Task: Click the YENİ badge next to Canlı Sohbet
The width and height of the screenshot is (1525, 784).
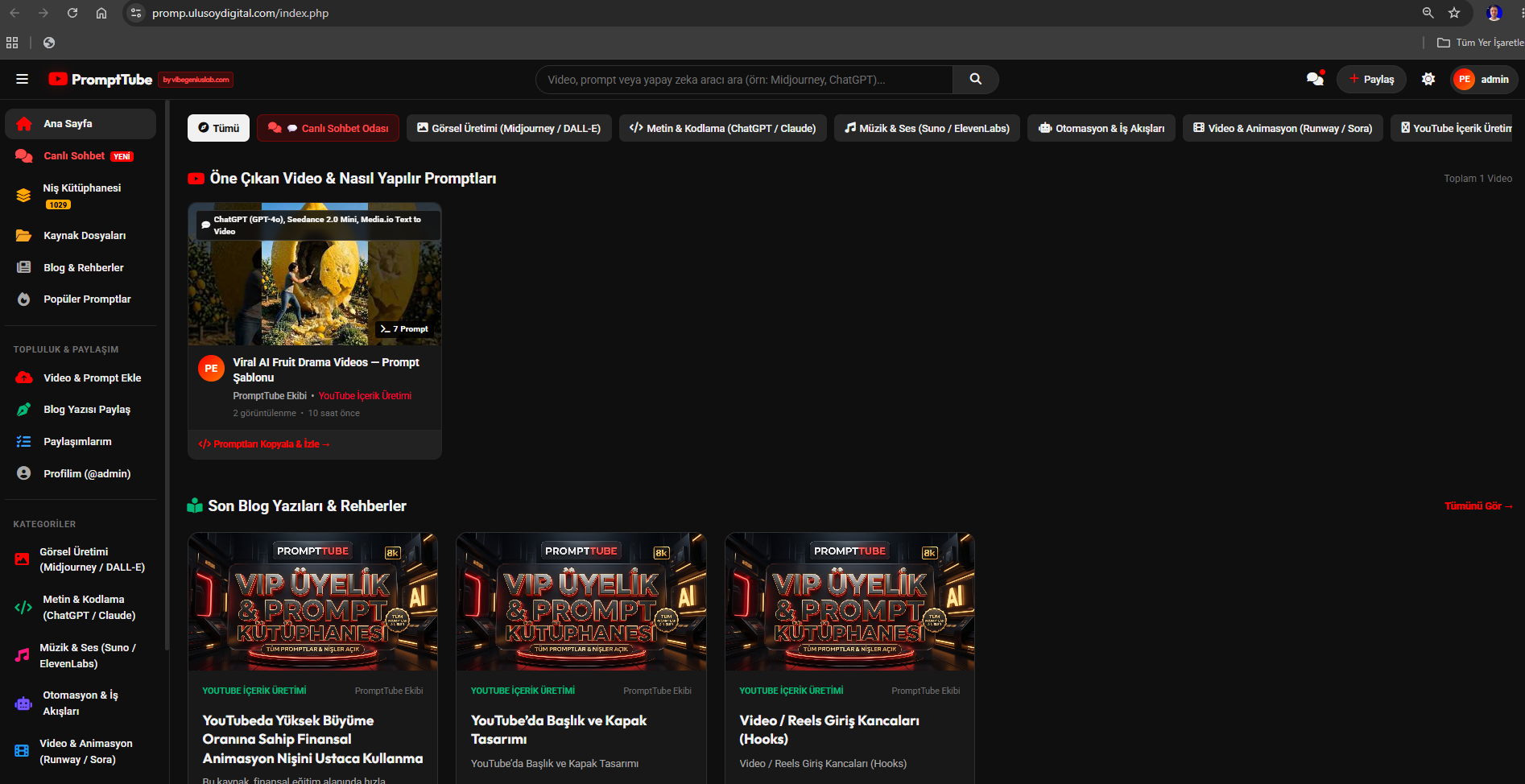Action: pyautogui.click(x=122, y=156)
